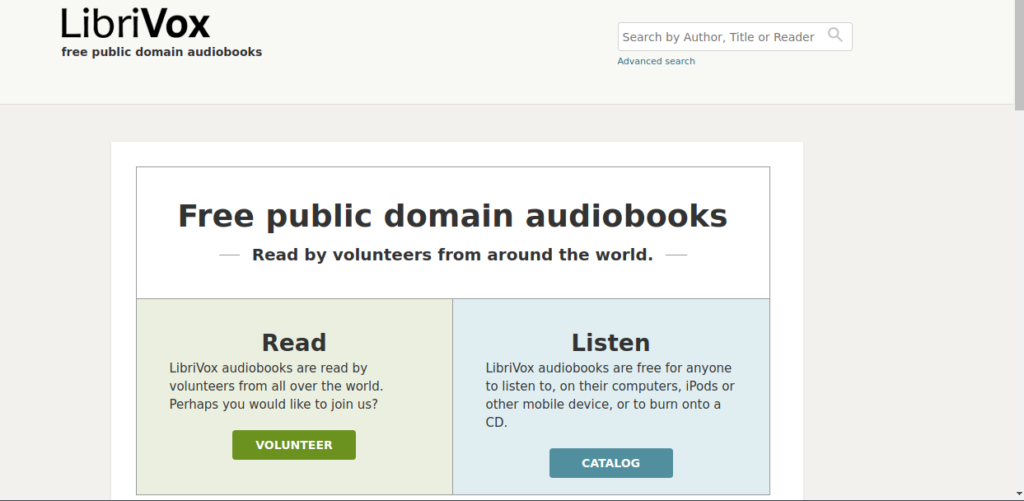
Task: Open the Advanced search link
Action: pos(656,61)
